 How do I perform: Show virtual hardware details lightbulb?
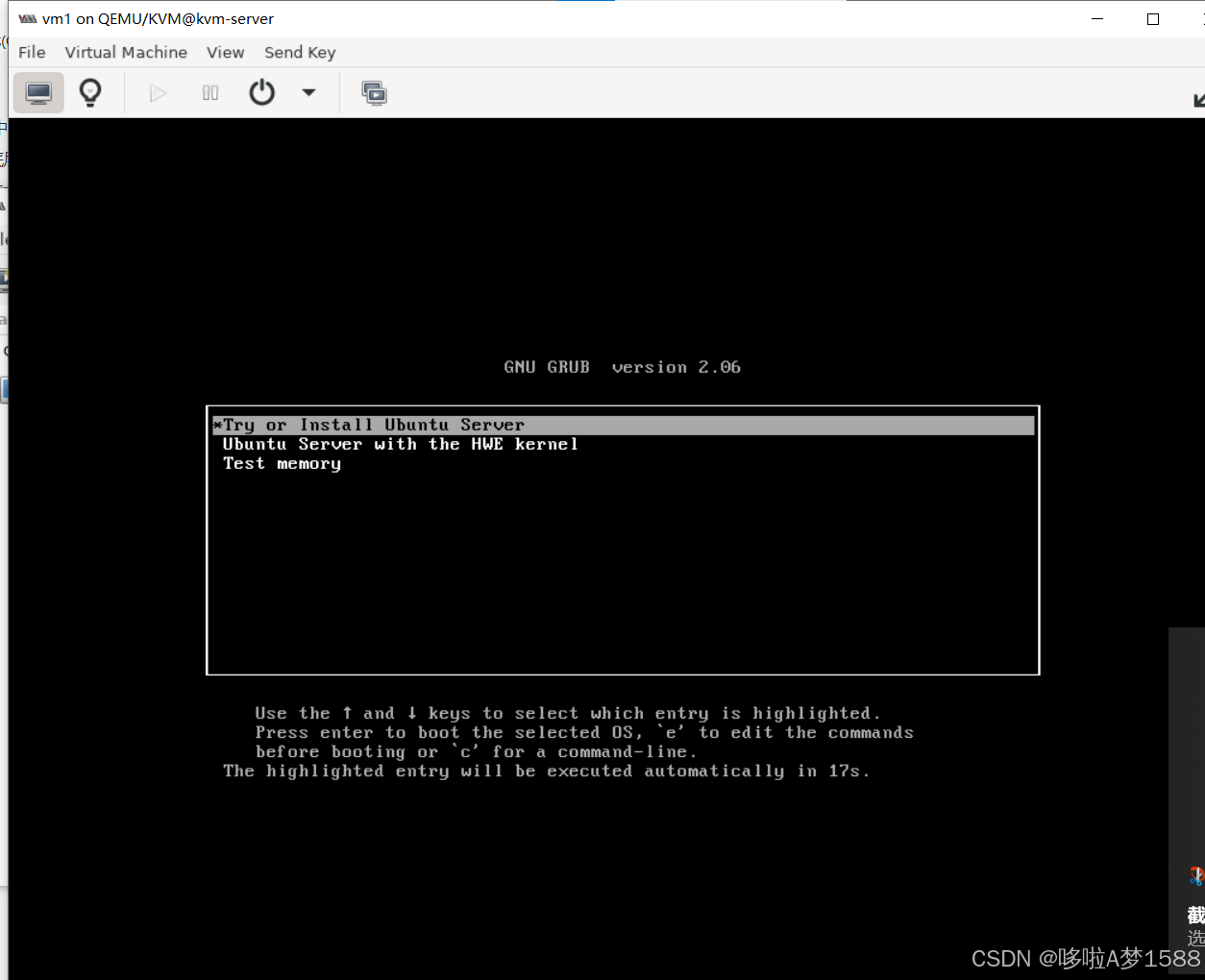click(x=90, y=93)
